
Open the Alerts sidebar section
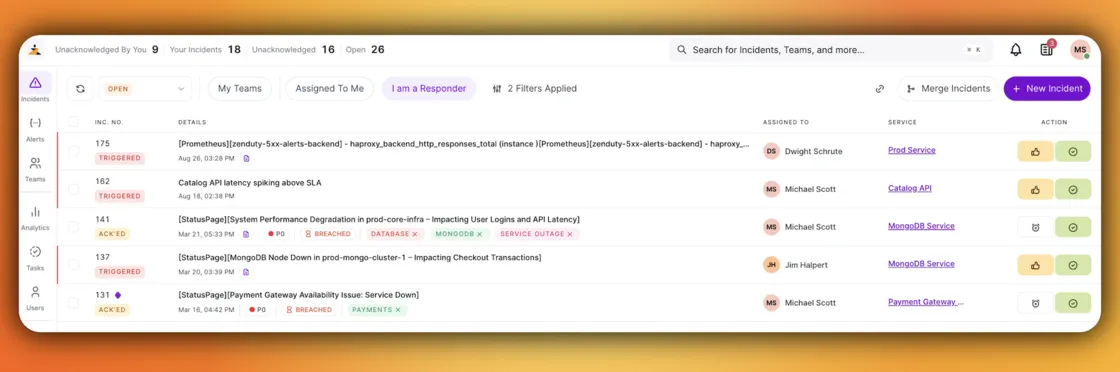tap(35, 129)
